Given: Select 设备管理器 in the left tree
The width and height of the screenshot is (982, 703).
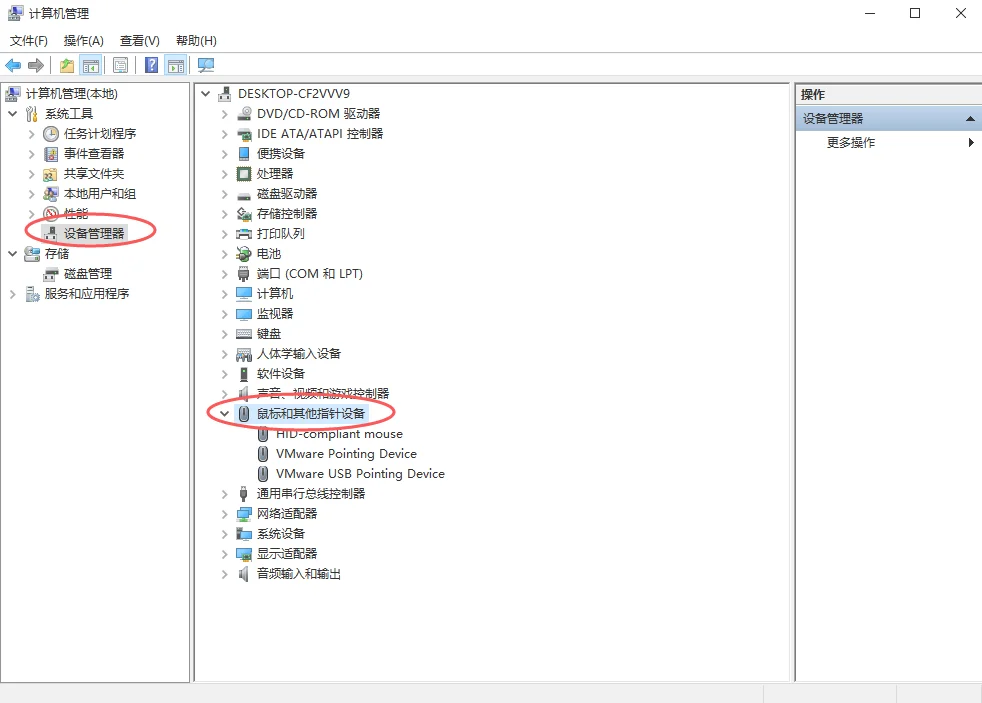Looking at the screenshot, I should [x=94, y=233].
